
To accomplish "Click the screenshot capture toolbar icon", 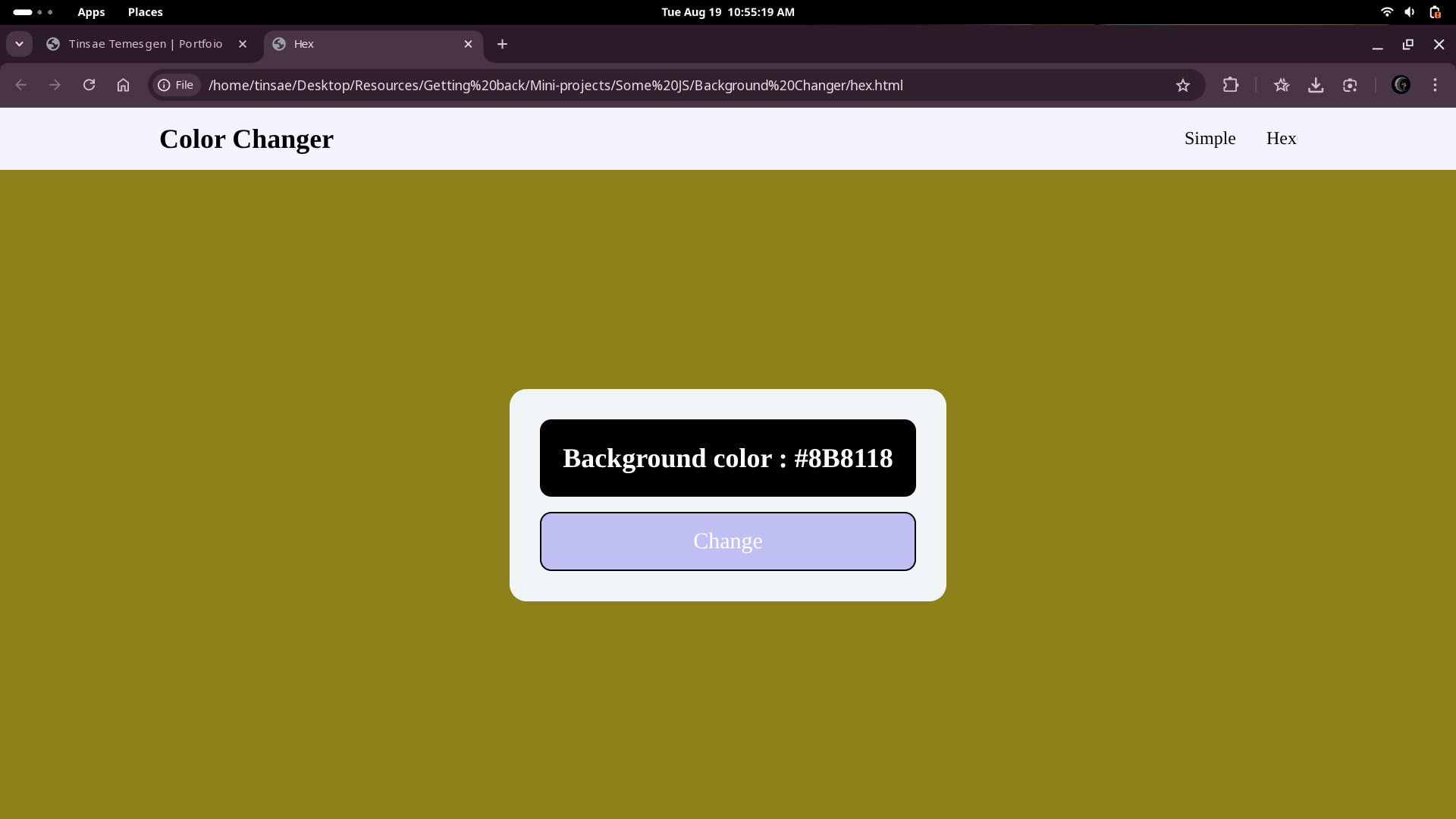I will pyautogui.click(x=1350, y=85).
